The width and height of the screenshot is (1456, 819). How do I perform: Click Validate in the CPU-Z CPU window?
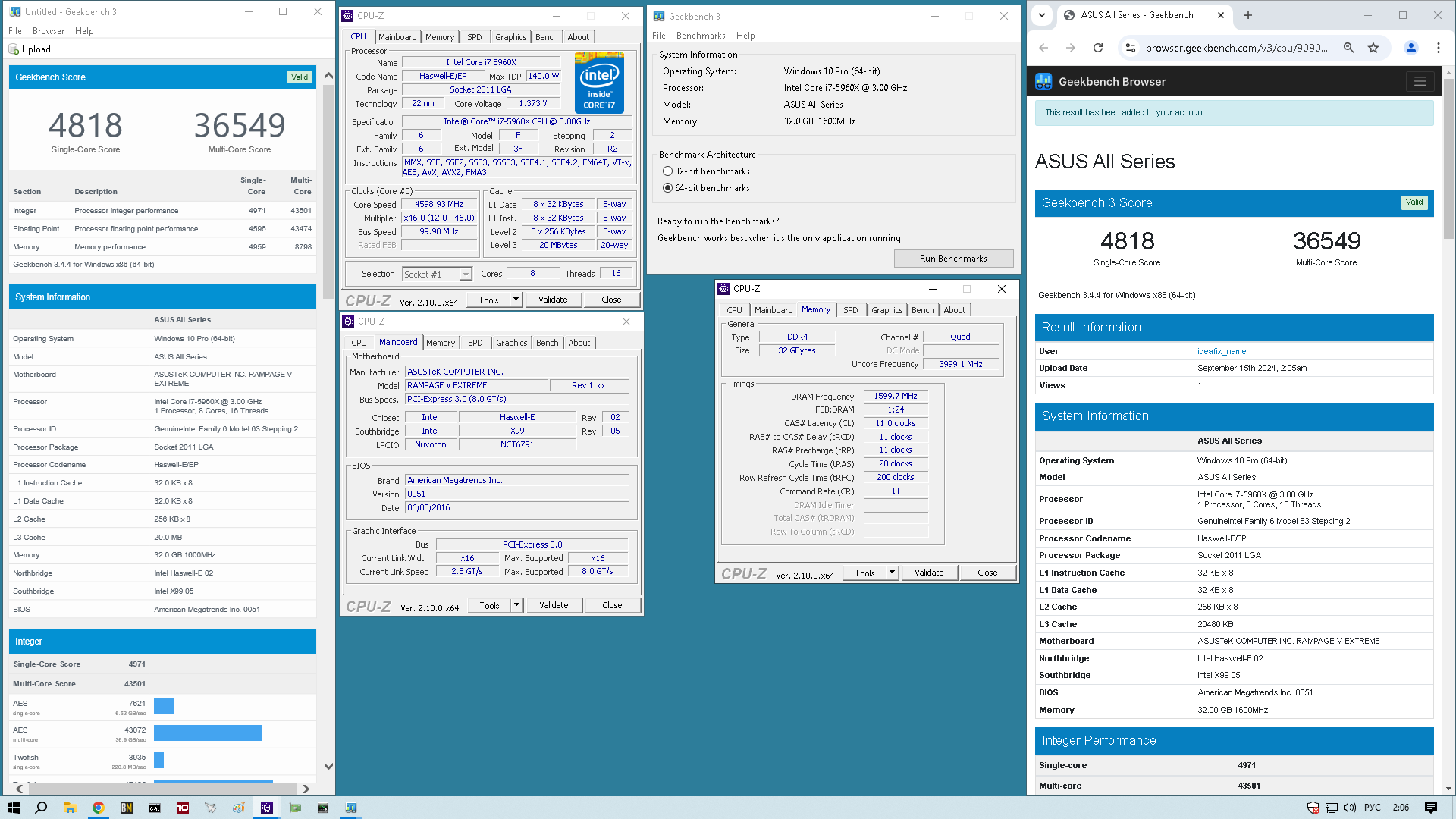click(553, 300)
